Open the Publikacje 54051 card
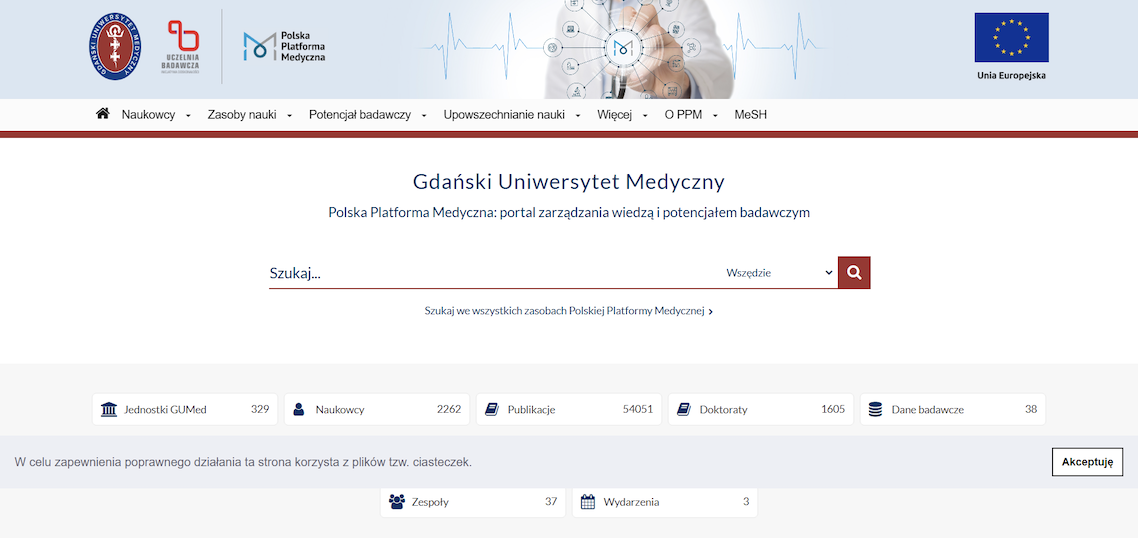Screen dimensions: 1138x538 pos(569,409)
